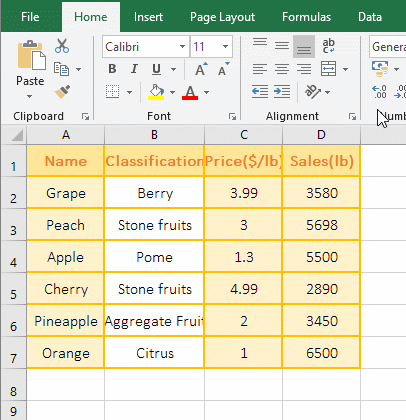Open Paste options dropdown arrow

click(30, 97)
